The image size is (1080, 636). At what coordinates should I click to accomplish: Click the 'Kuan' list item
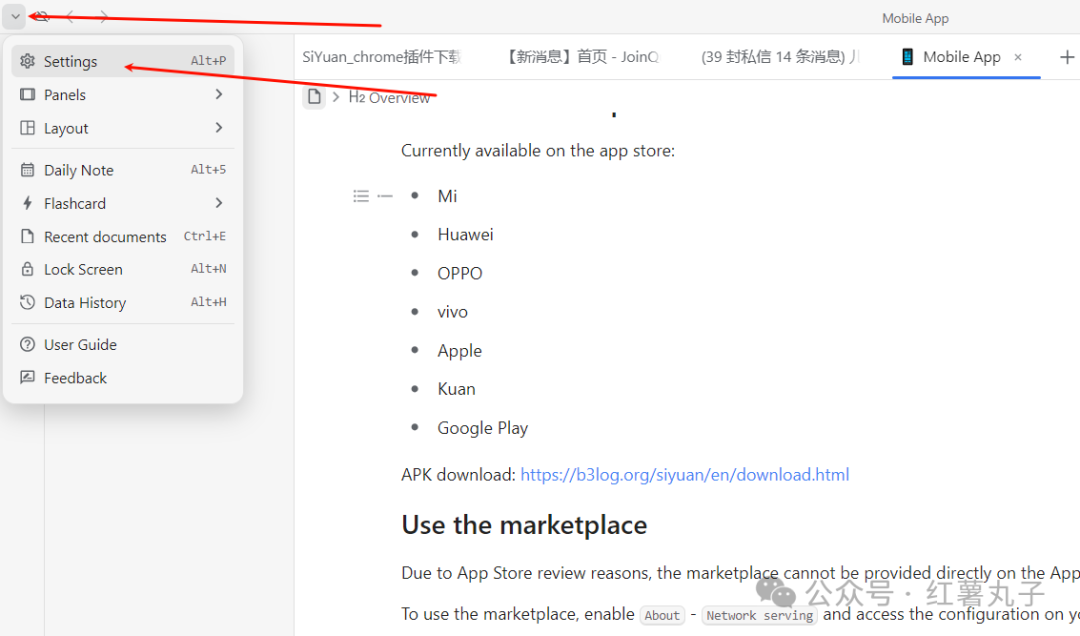[x=457, y=389]
